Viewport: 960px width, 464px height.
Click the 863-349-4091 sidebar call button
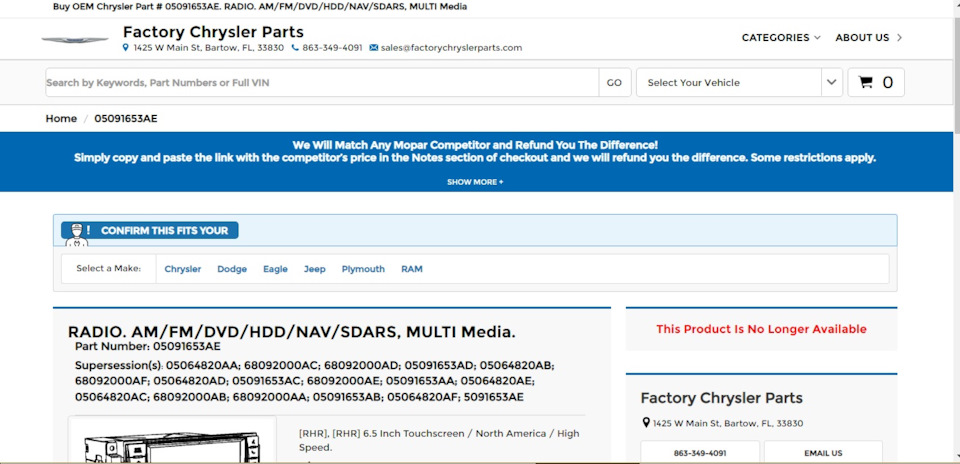point(700,453)
